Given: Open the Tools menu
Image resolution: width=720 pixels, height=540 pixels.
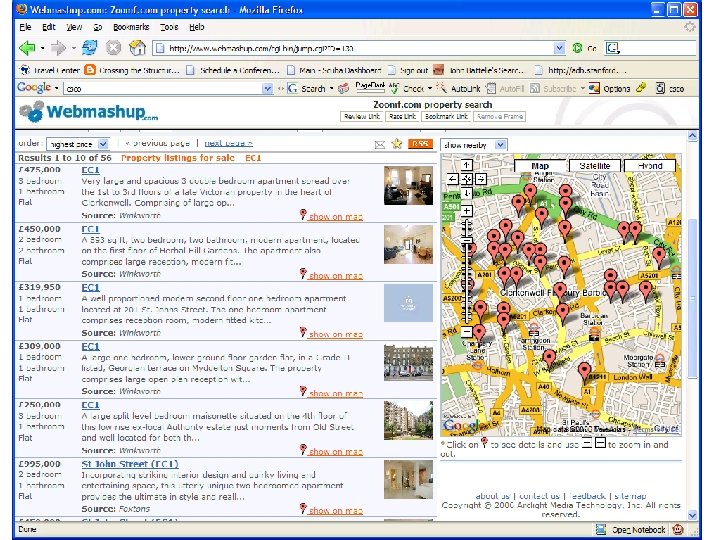Looking at the screenshot, I should 169,27.
